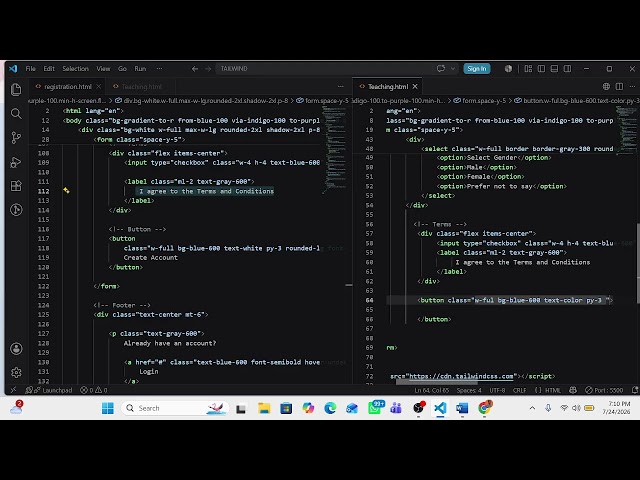Image resolution: width=640 pixels, height=480 pixels.
Task: Click the taskbar Search box
Action: click(175, 408)
